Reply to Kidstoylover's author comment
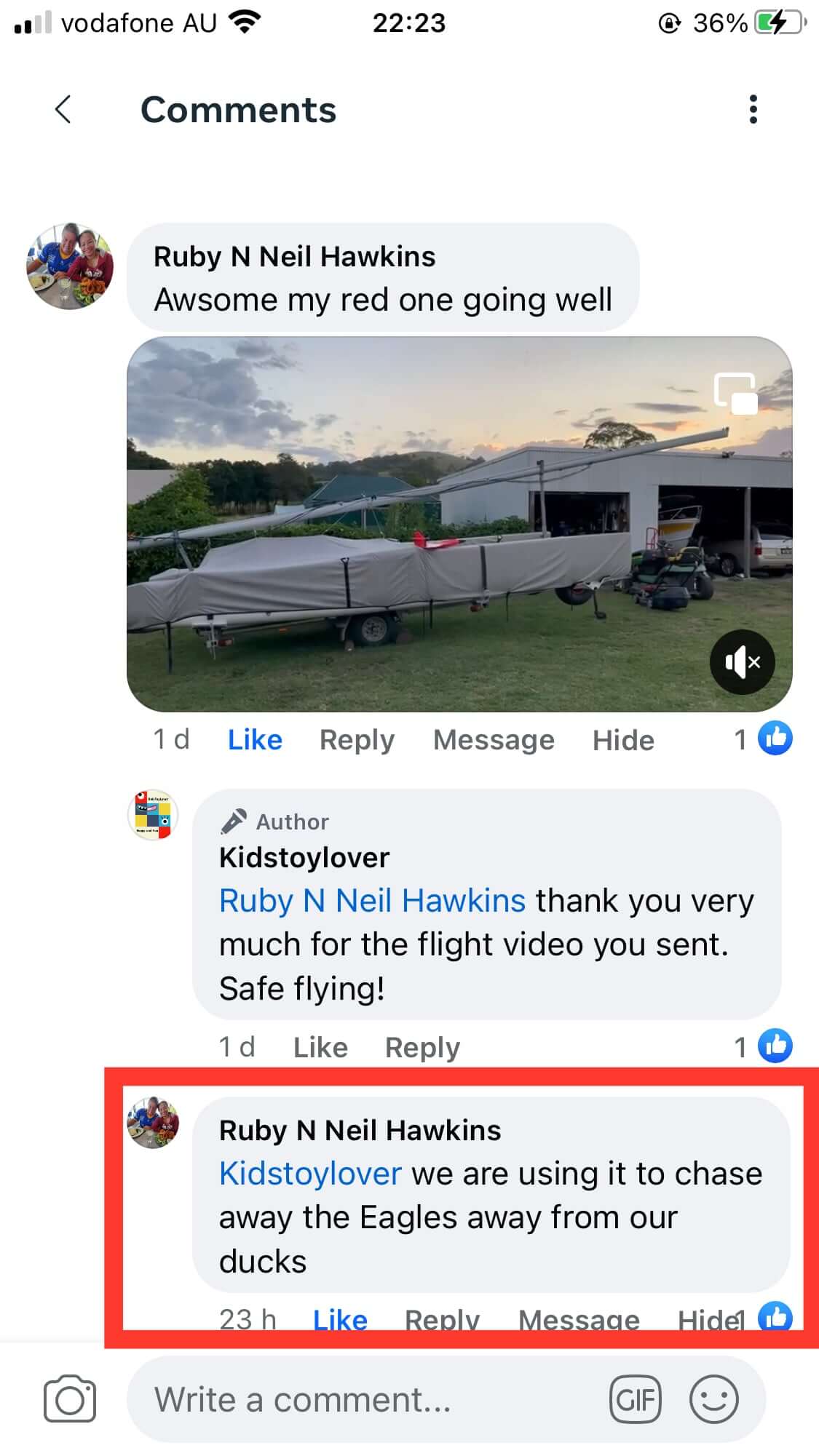Screen dimensions: 819x1456 tap(422, 1047)
